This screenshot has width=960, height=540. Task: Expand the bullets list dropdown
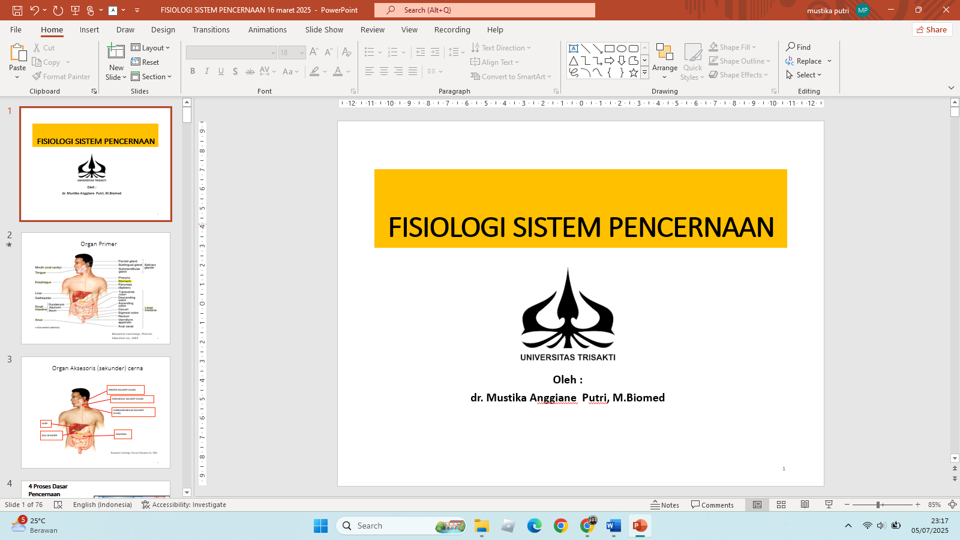[x=380, y=53]
